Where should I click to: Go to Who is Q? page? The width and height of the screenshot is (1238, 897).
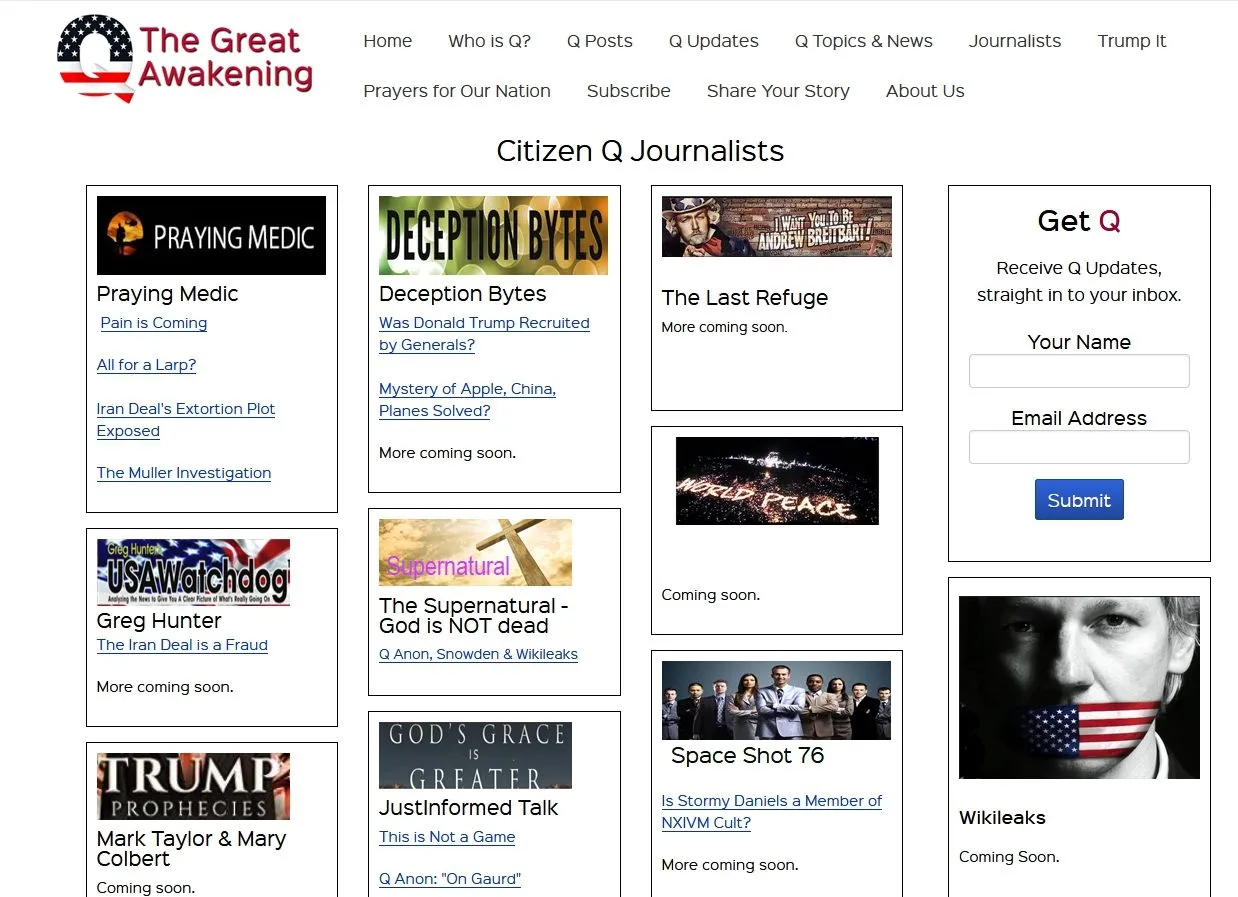(x=490, y=41)
